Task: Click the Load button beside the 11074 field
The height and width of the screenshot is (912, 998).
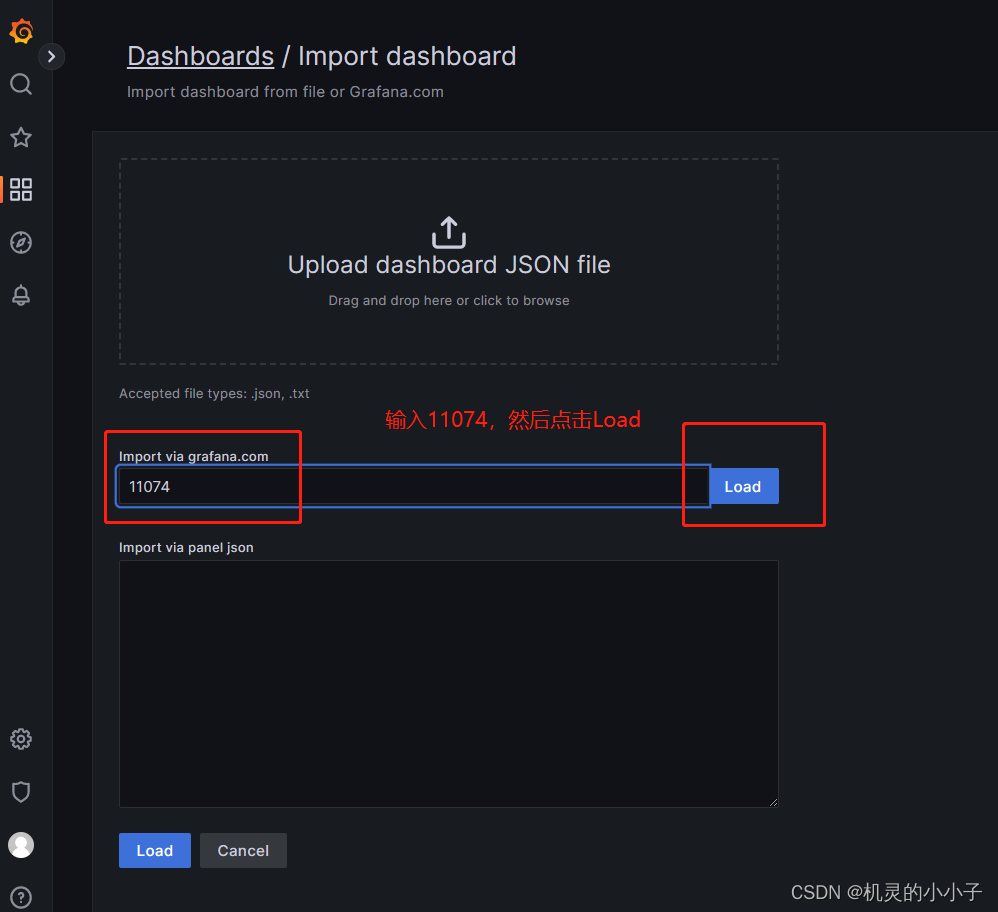Action: pyautogui.click(x=743, y=486)
